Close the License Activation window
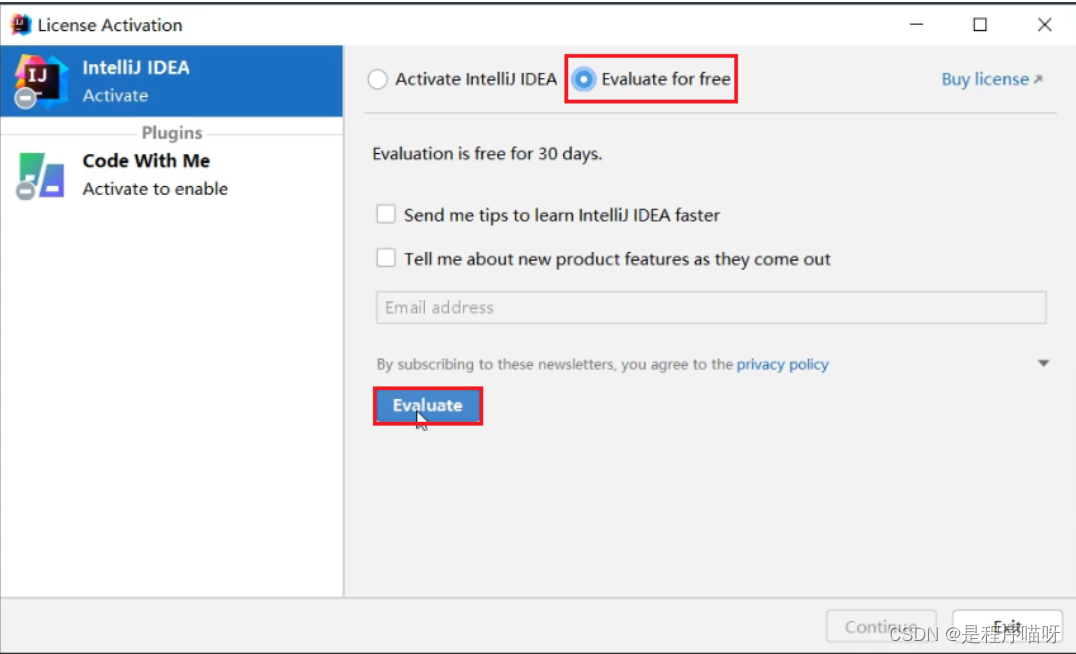 [1044, 25]
